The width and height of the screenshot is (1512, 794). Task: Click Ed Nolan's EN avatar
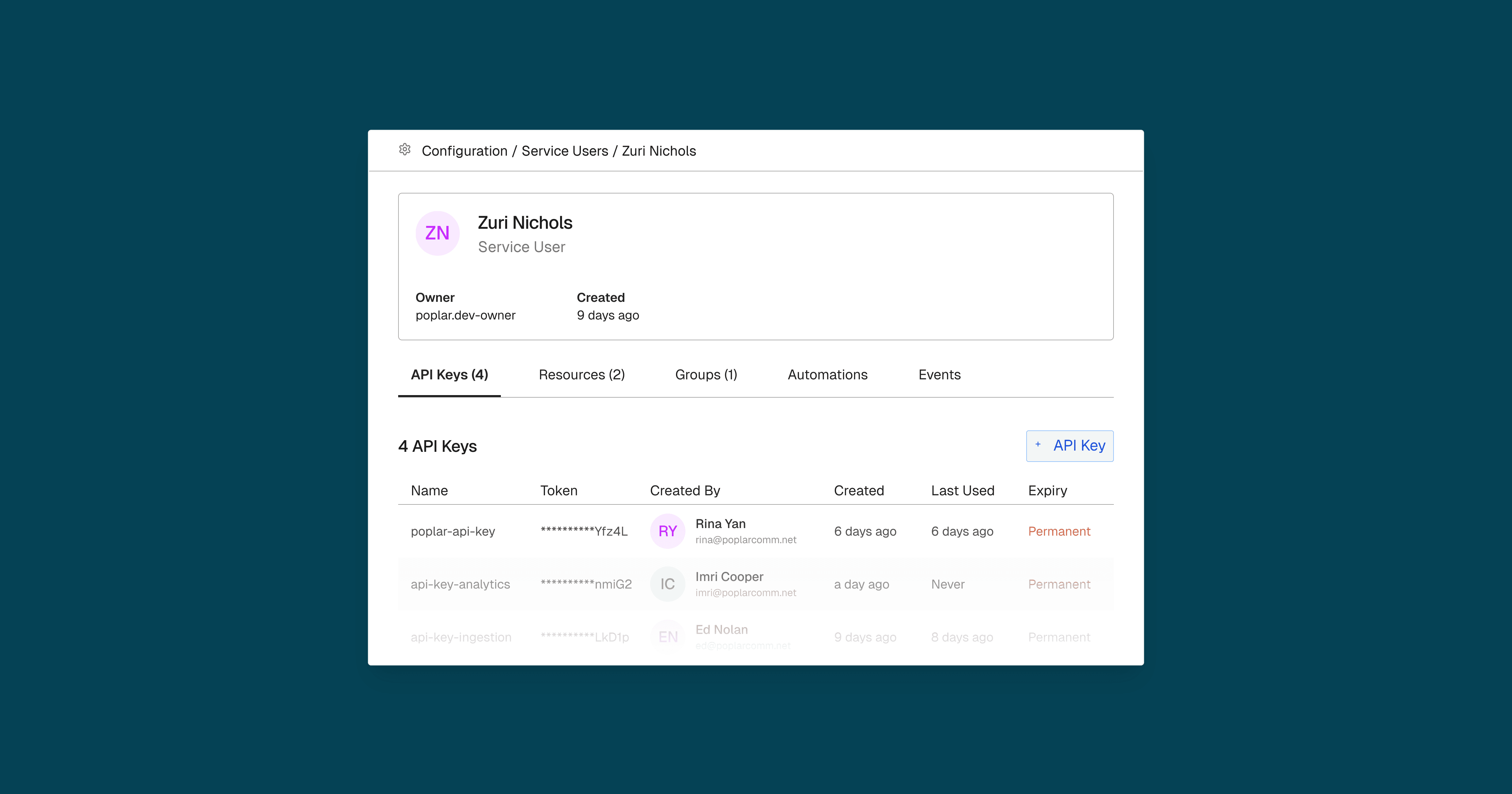pos(667,637)
